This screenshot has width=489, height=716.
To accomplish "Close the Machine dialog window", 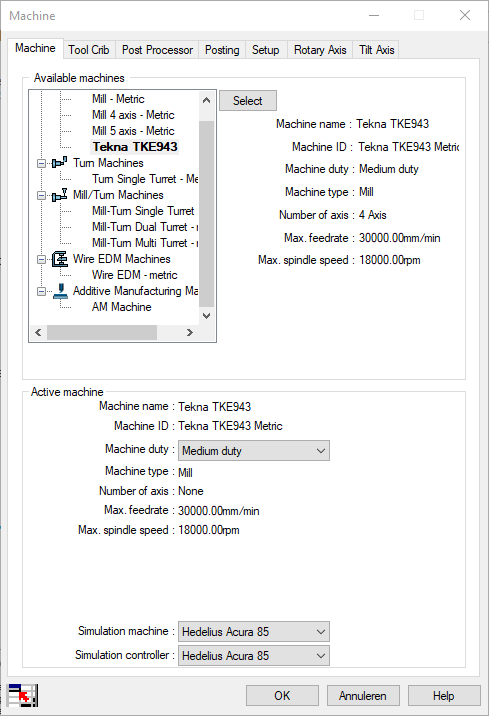I will (x=465, y=15).
